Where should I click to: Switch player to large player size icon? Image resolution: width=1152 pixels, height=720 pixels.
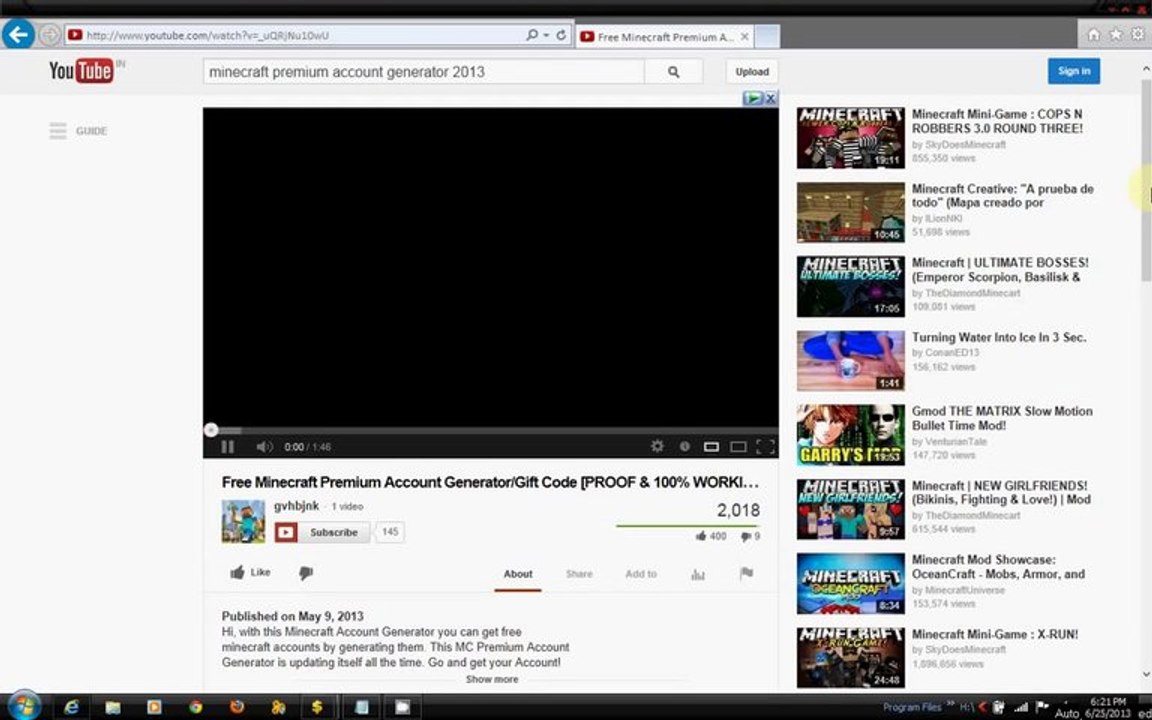(738, 447)
